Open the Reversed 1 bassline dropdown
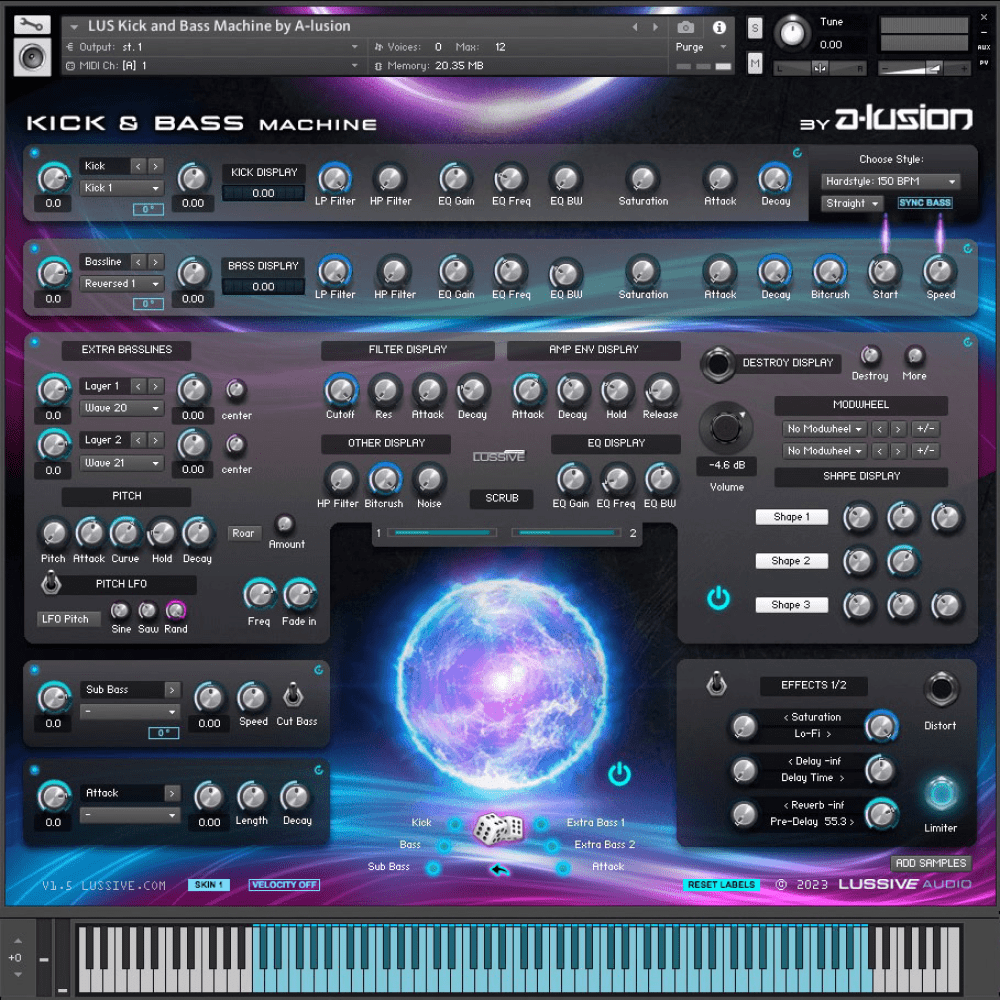 coord(121,284)
